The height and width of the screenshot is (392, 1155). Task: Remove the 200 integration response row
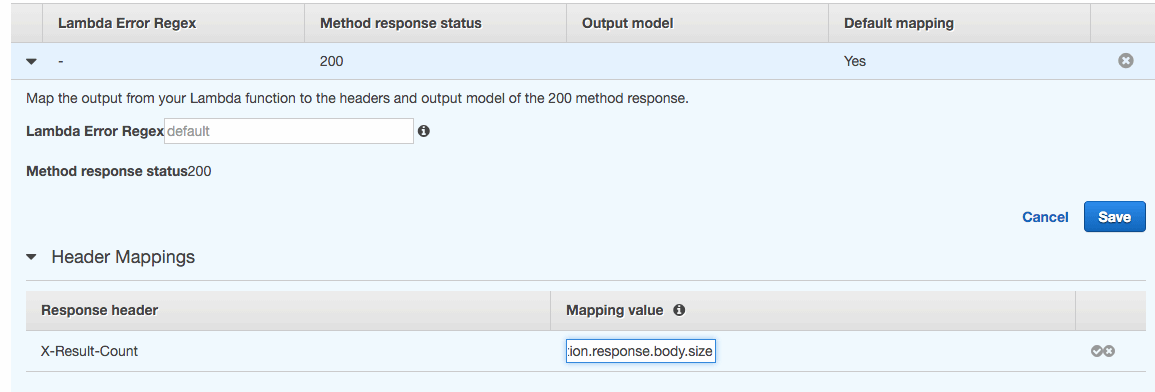[x=1125, y=61]
